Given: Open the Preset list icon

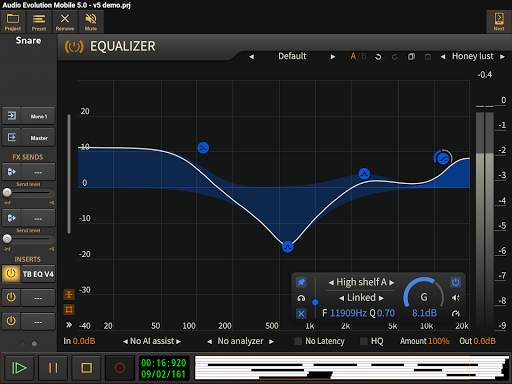Looking at the screenshot, I should pos(39,21).
